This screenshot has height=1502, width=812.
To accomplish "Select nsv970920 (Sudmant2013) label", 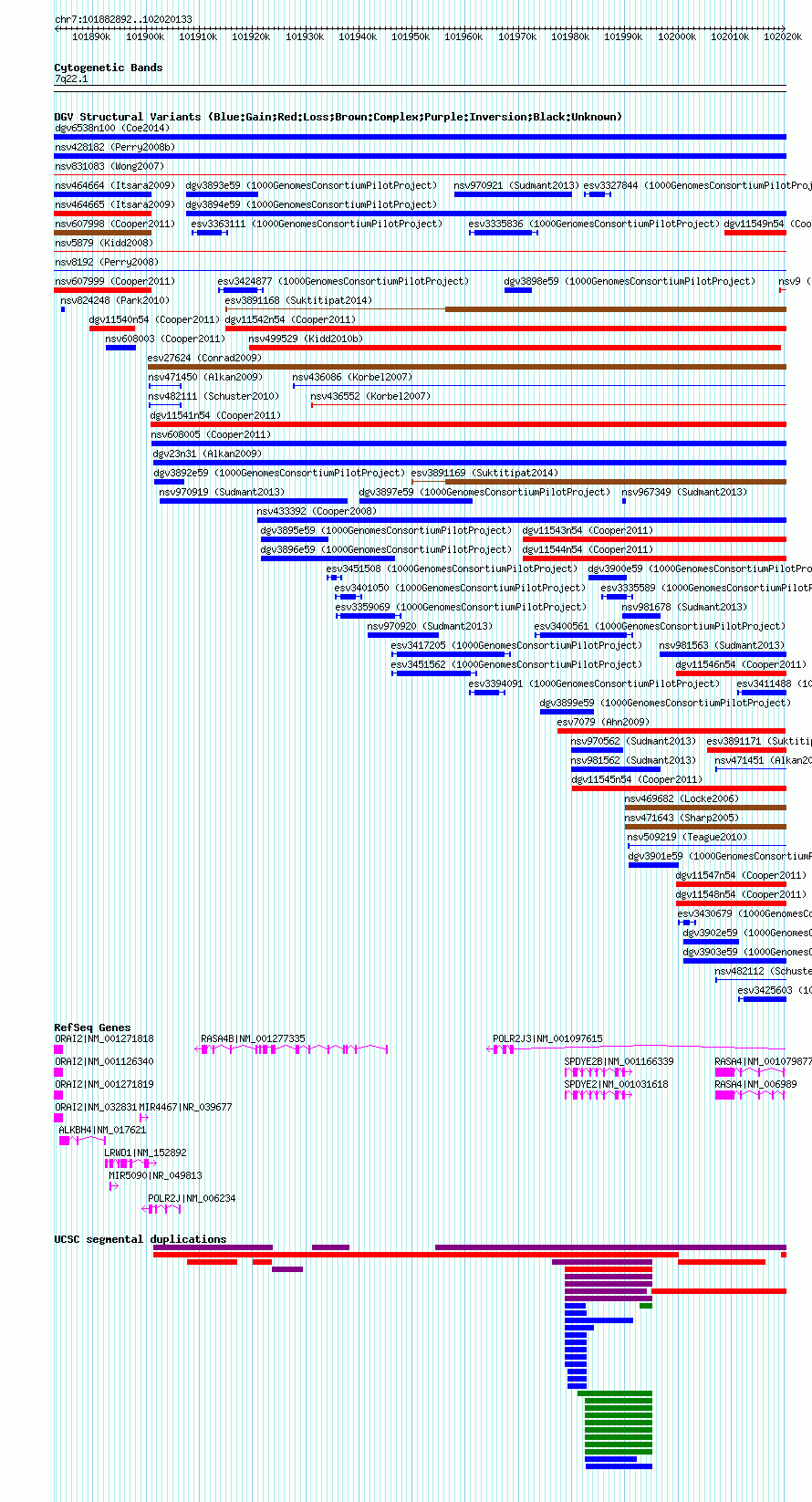I will coord(430,626).
